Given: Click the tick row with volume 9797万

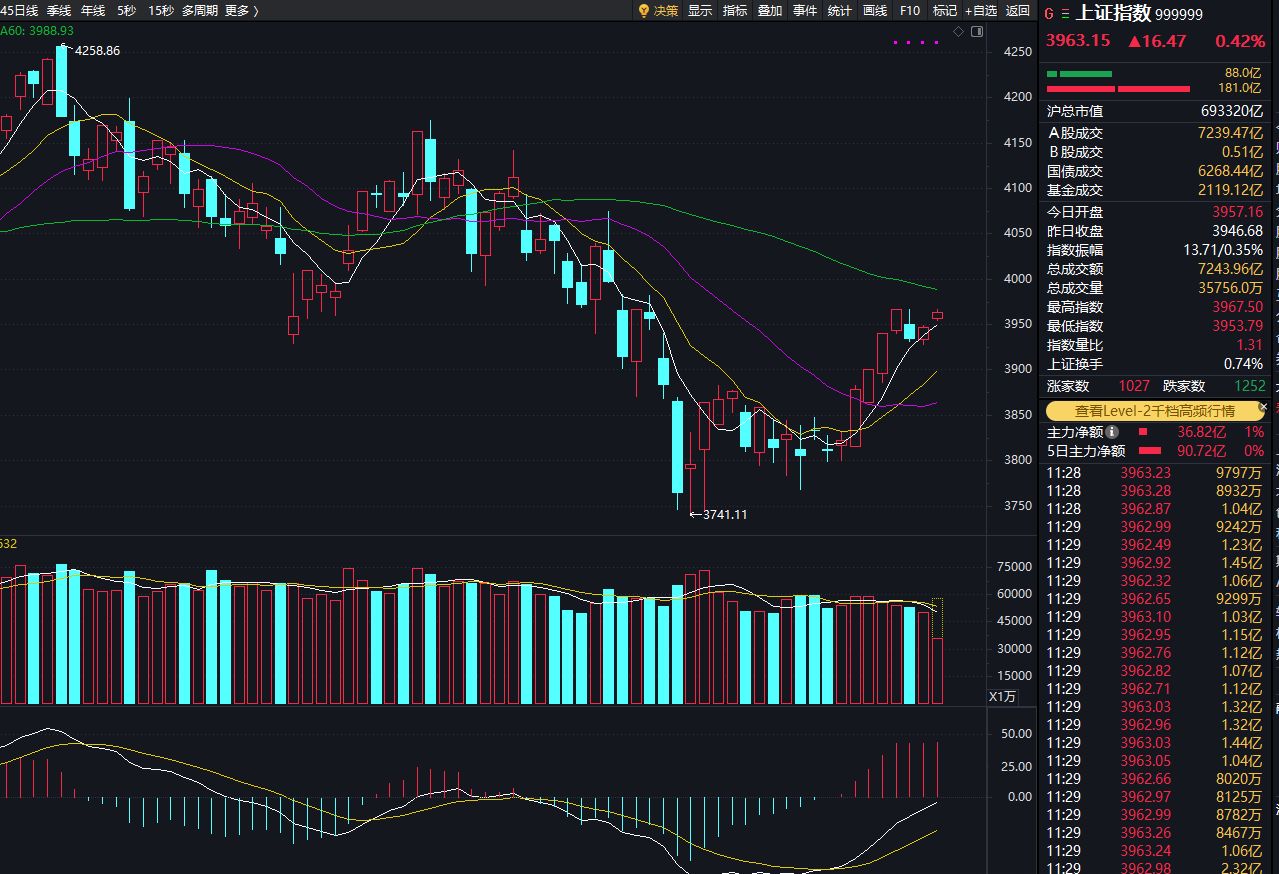Looking at the screenshot, I should 1154,473.
